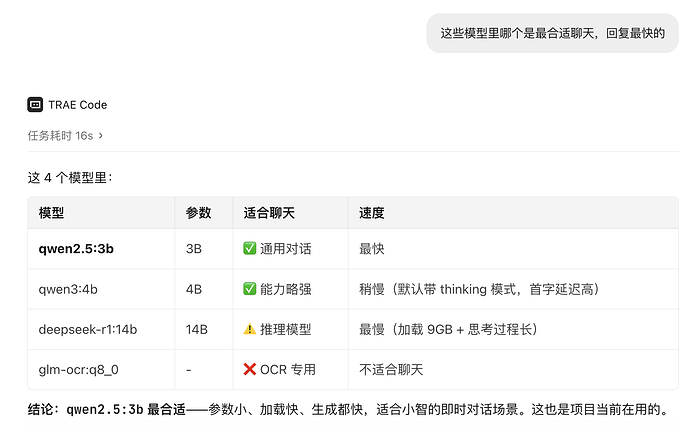Click the 参数 column header
Screen dimensions: 690x426
[198, 213]
